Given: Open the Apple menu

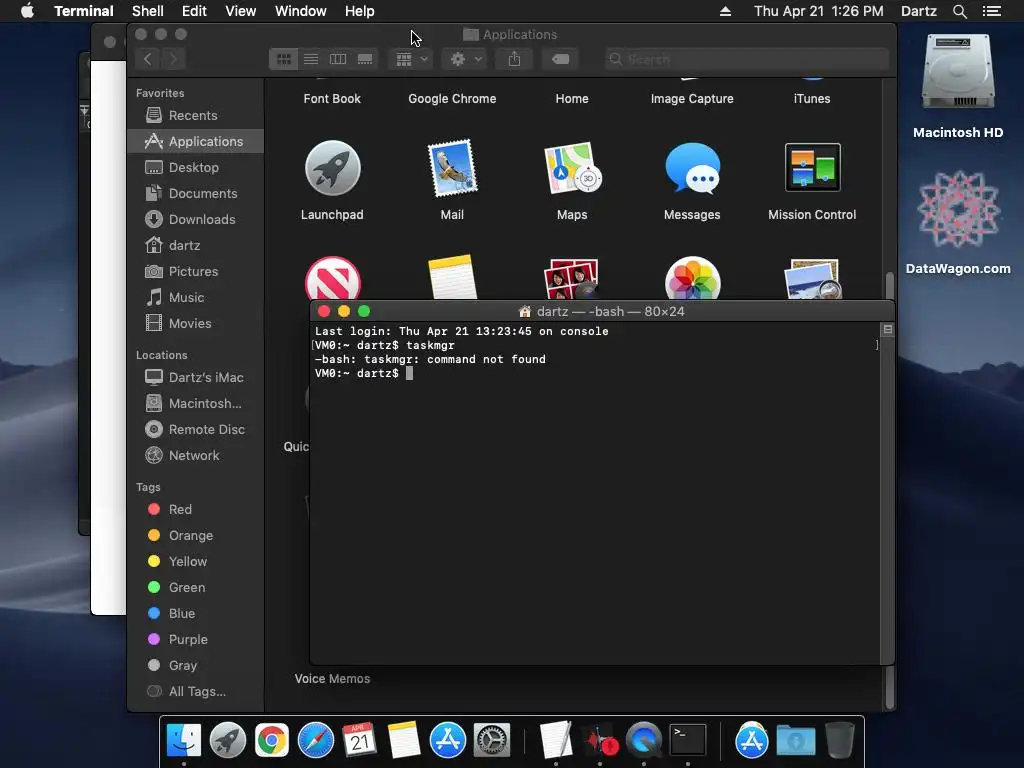Looking at the screenshot, I should 27,11.
